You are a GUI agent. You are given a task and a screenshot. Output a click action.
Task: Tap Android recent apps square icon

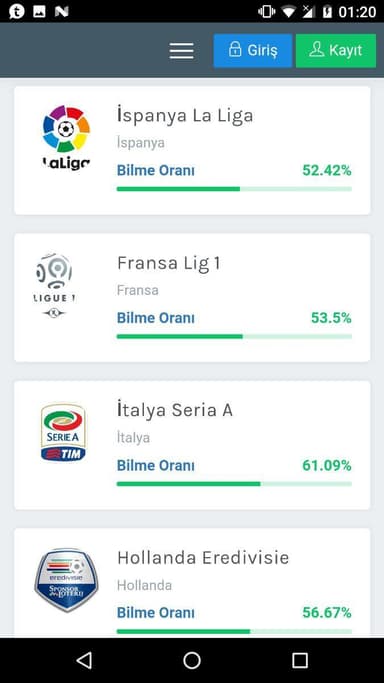(300, 660)
